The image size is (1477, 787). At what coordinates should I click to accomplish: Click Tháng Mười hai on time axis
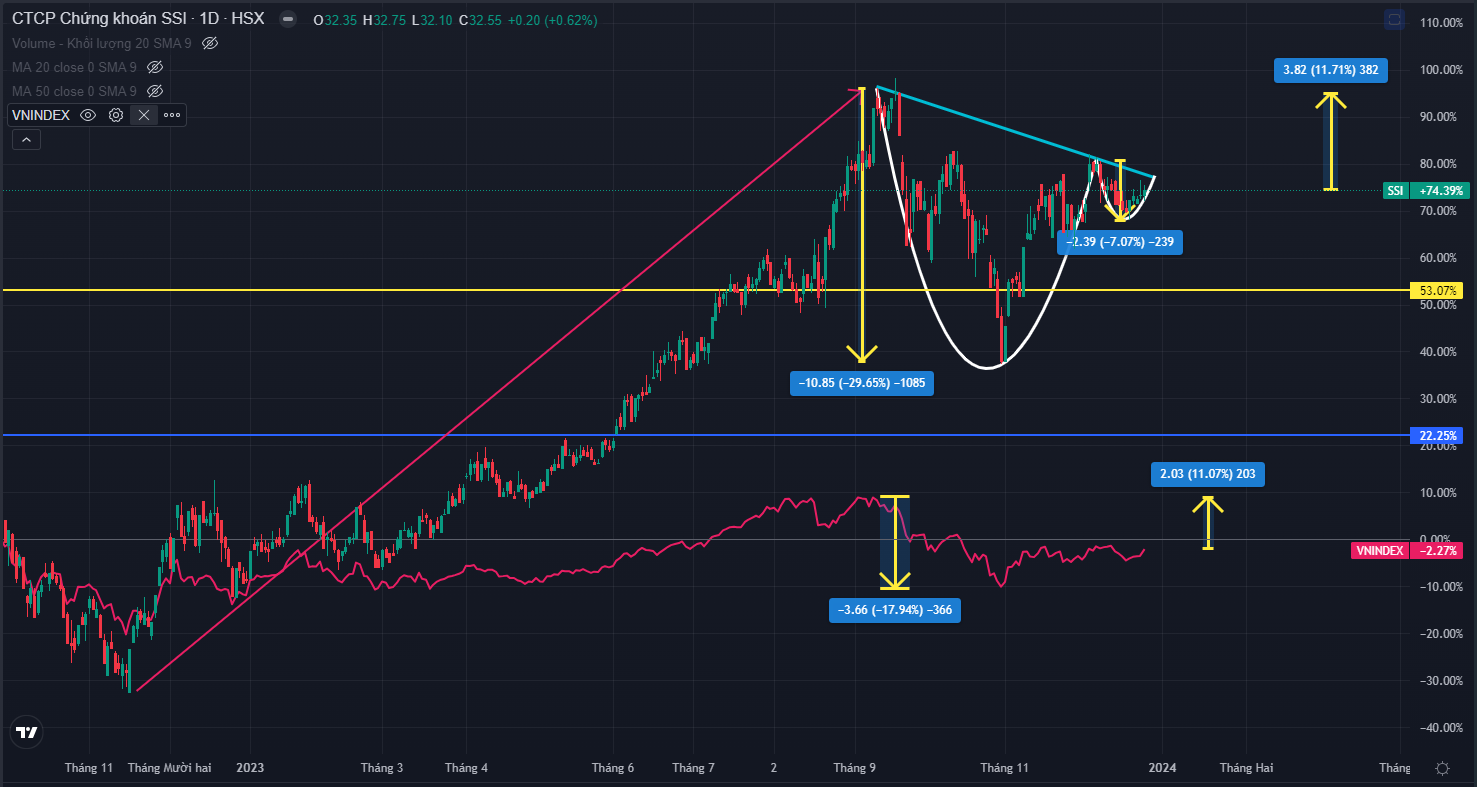tap(170, 768)
